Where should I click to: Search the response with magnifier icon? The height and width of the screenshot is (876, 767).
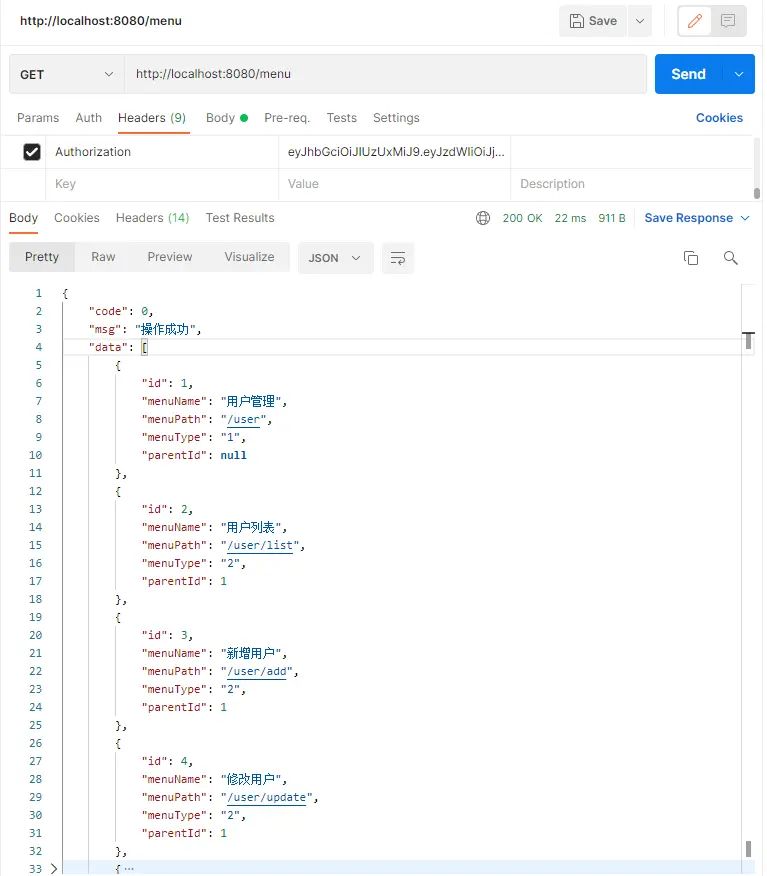(731, 258)
